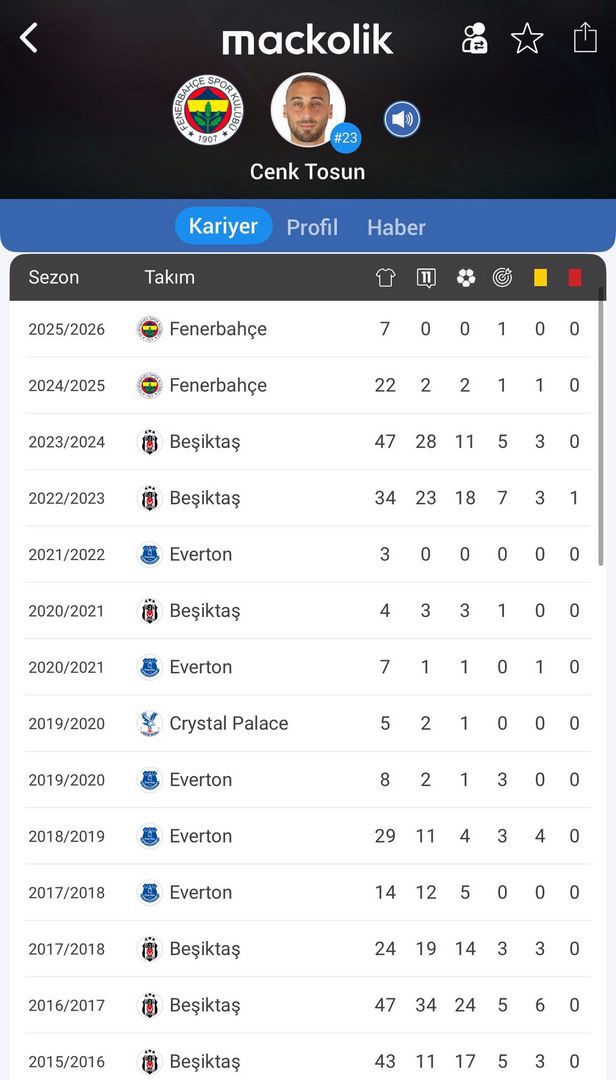Screen dimensions: 616x1080
Task: Tap the starting eleven column icon
Action: click(426, 278)
